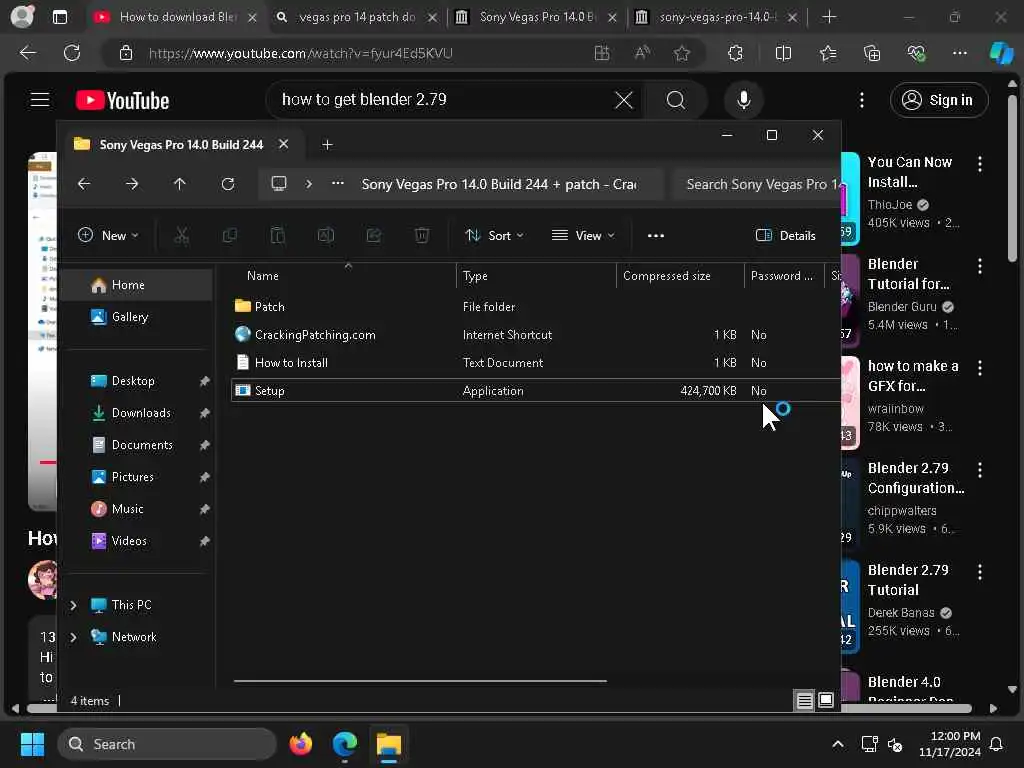
Task: Click the Delete trash icon in File Explorer
Action: point(422,235)
